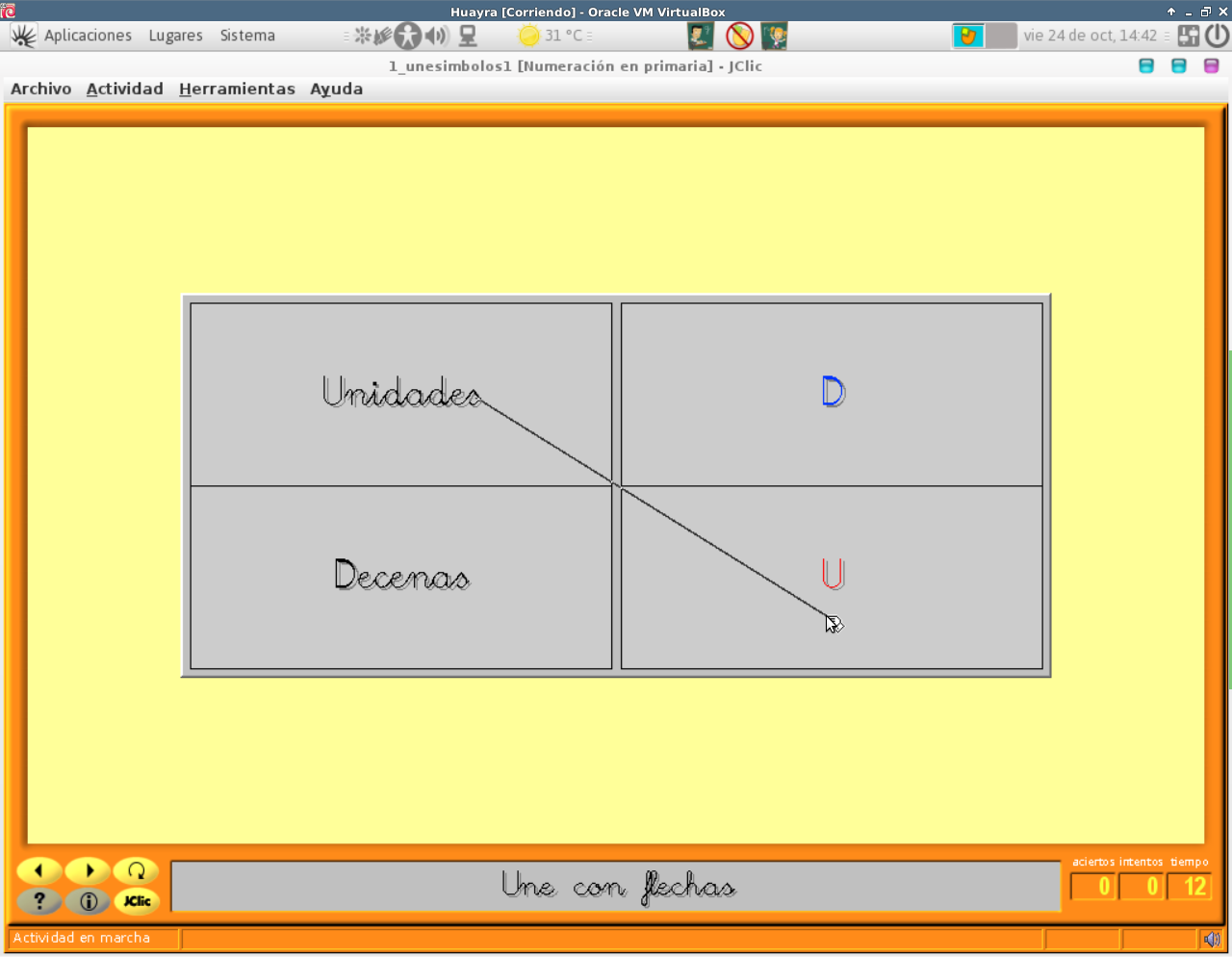Viewport: 1232px width, 957px height.
Task: Switch to the second workspace in the panel
Action: pyautogui.click(x=1001, y=36)
